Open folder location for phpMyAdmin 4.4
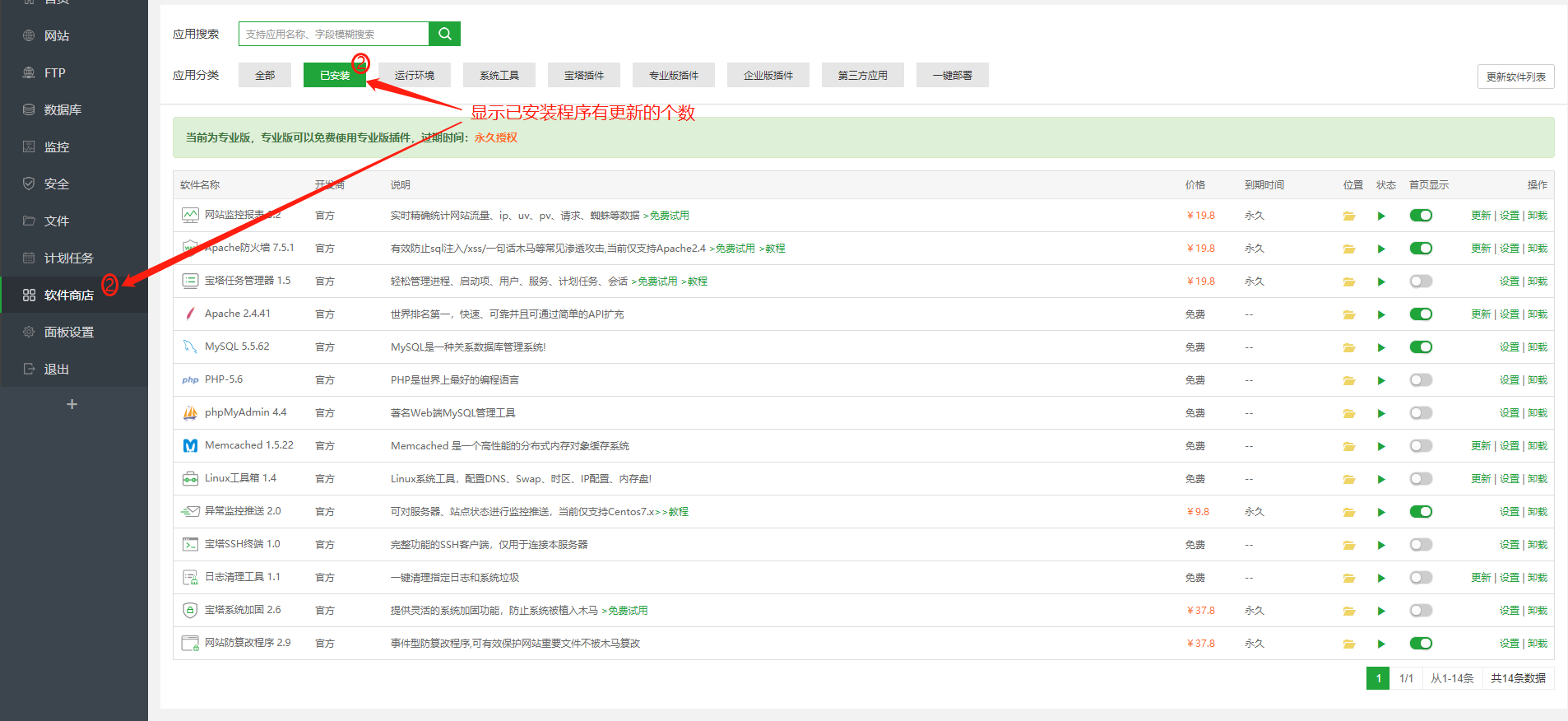The image size is (1568, 721). (1349, 413)
